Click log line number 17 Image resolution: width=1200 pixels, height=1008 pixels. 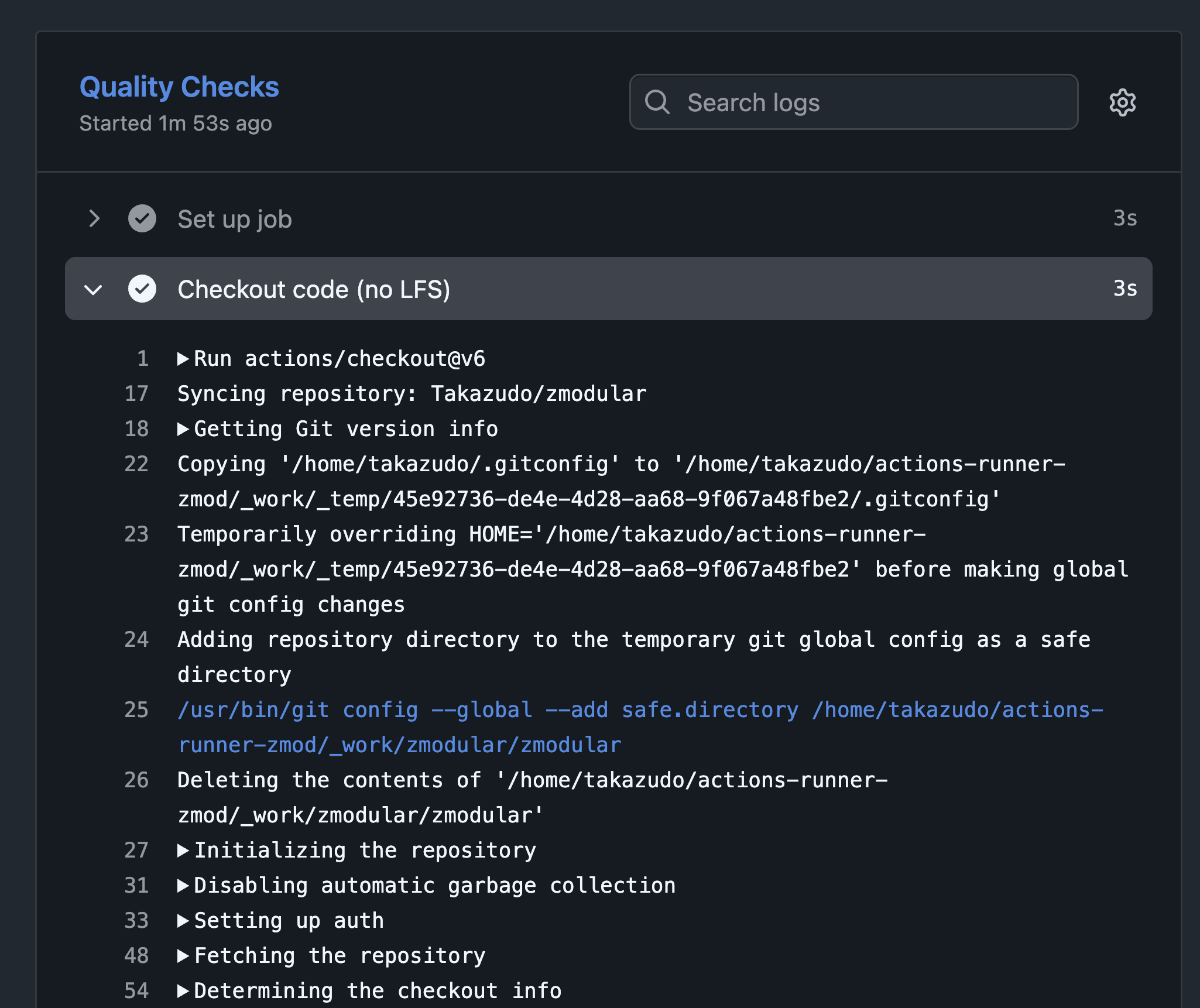coord(136,394)
